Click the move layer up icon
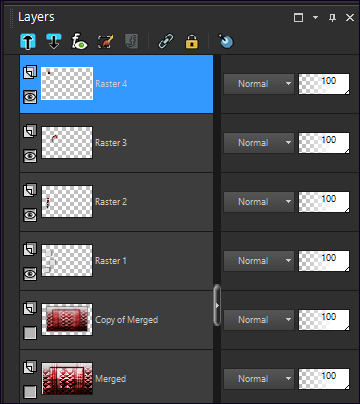Viewport: 360px width, 404px height. point(28,42)
